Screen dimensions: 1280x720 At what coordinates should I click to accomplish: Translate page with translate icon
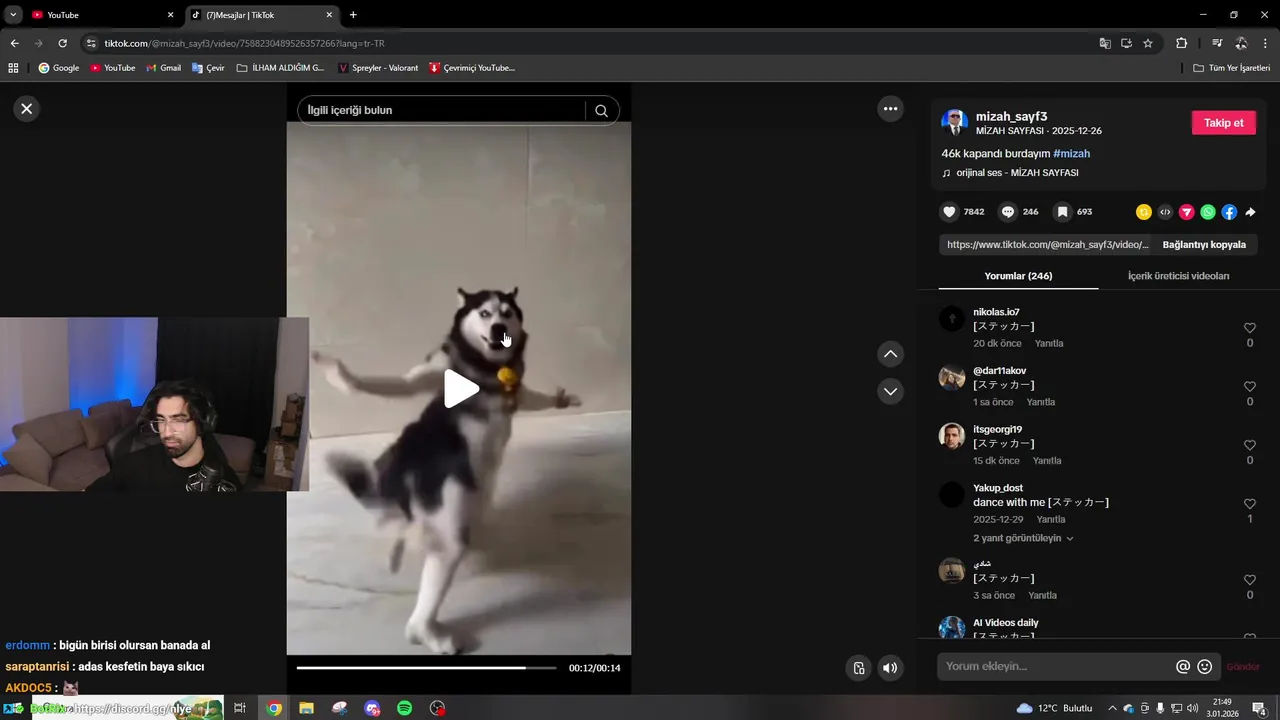click(x=1105, y=43)
